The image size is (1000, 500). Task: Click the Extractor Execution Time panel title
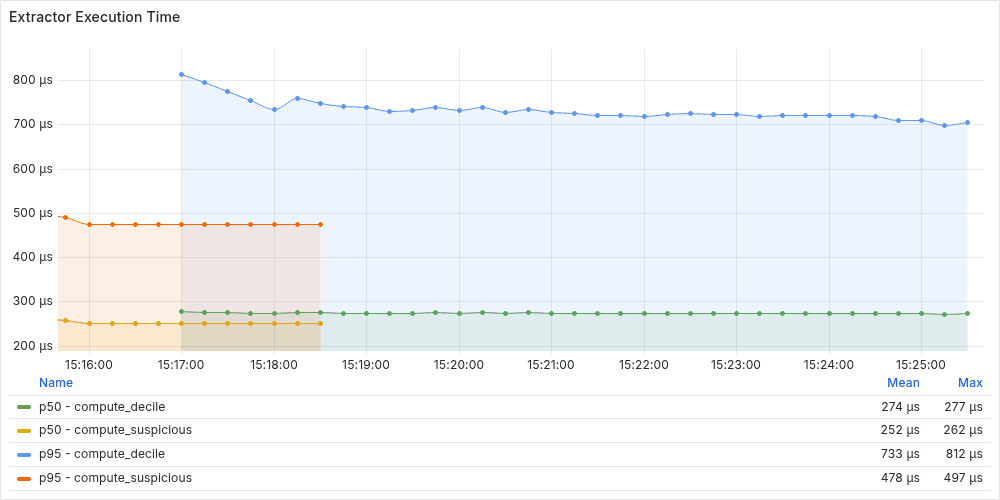94,17
